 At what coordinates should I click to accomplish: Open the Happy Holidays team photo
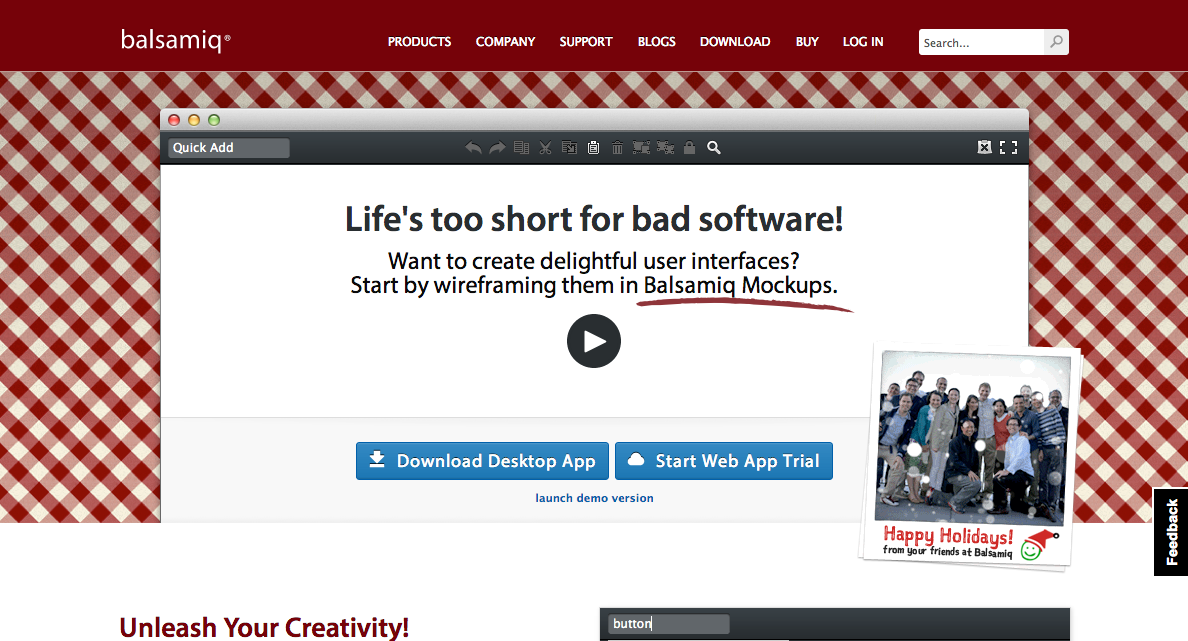pyautogui.click(x=971, y=456)
